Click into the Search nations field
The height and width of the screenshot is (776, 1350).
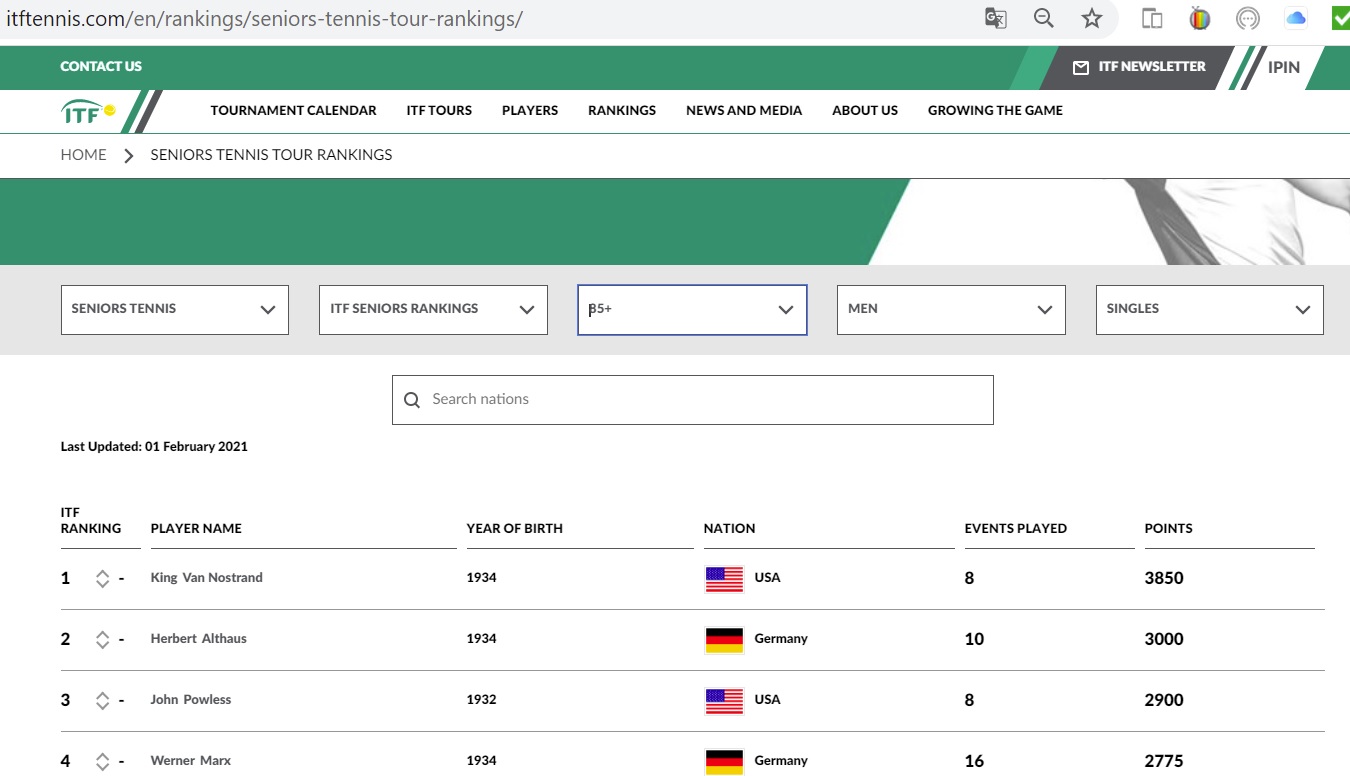[700, 400]
